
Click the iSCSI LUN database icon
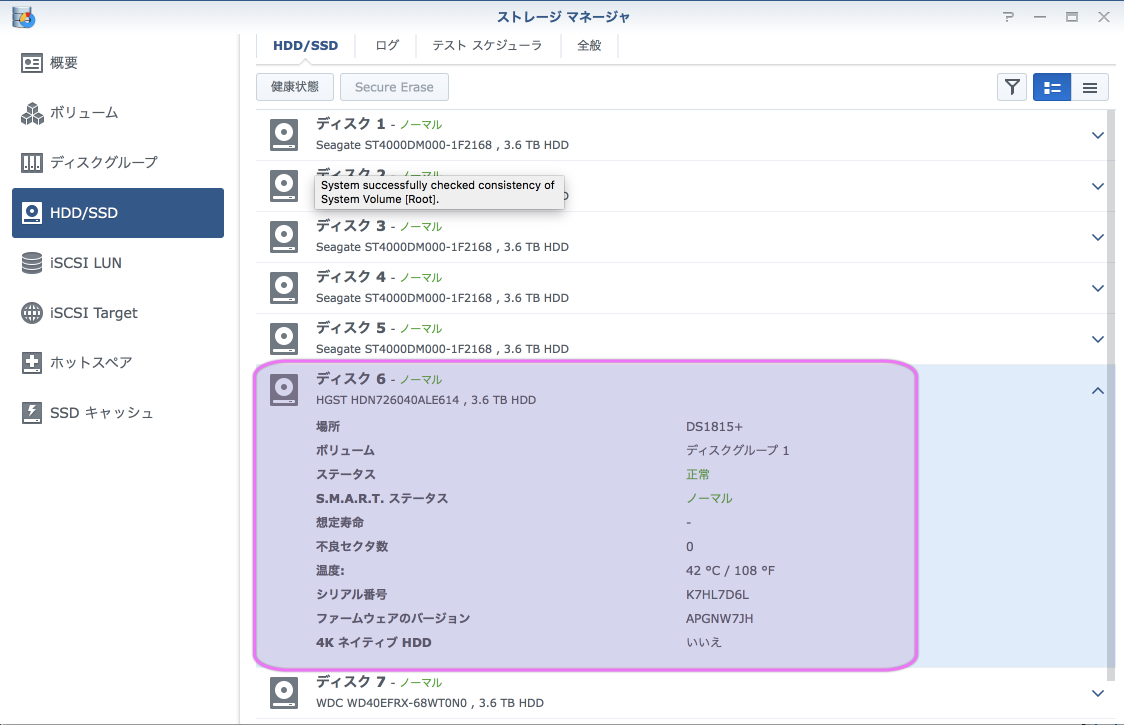[x=32, y=263]
